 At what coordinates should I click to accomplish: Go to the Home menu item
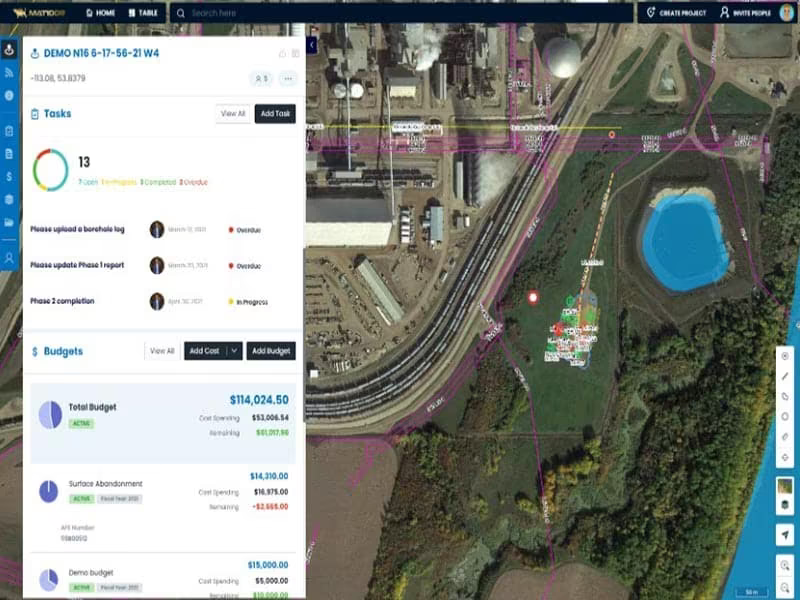tap(100, 13)
